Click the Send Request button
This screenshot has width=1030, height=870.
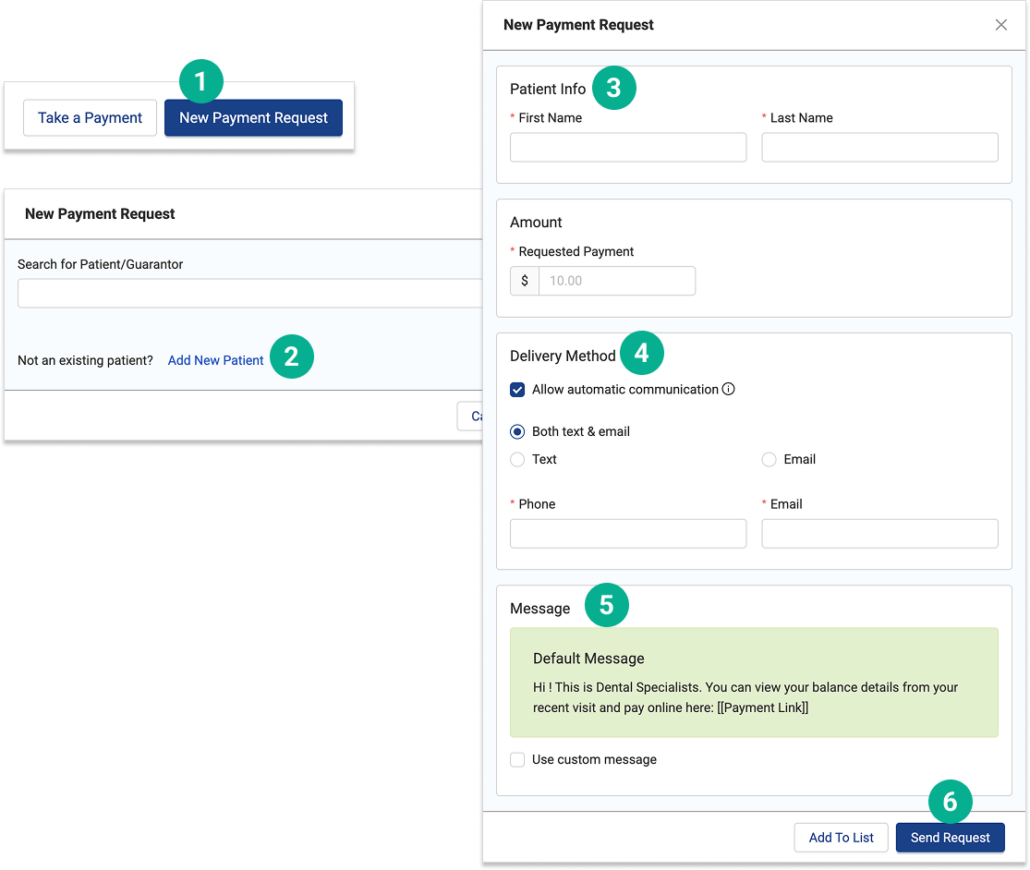(950, 838)
